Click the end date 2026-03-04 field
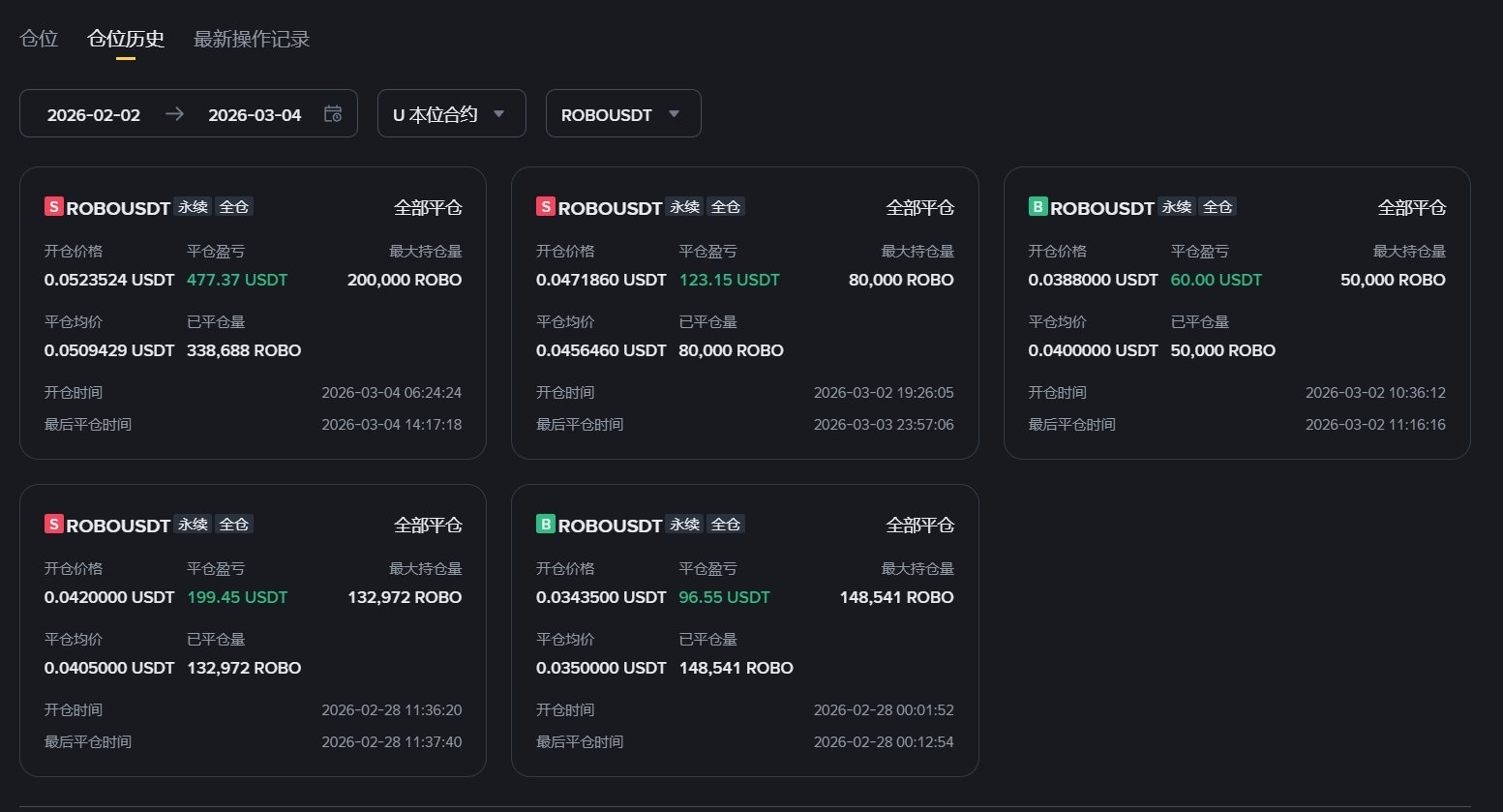1503x812 pixels. point(255,114)
